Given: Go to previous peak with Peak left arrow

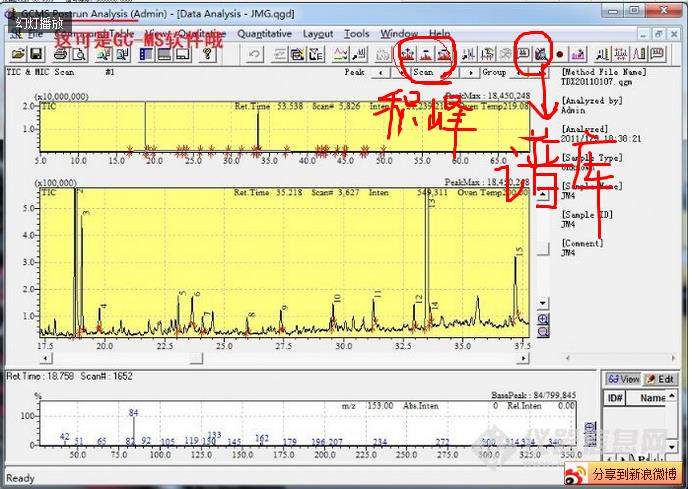Looking at the screenshot, I should coord(381,72).
